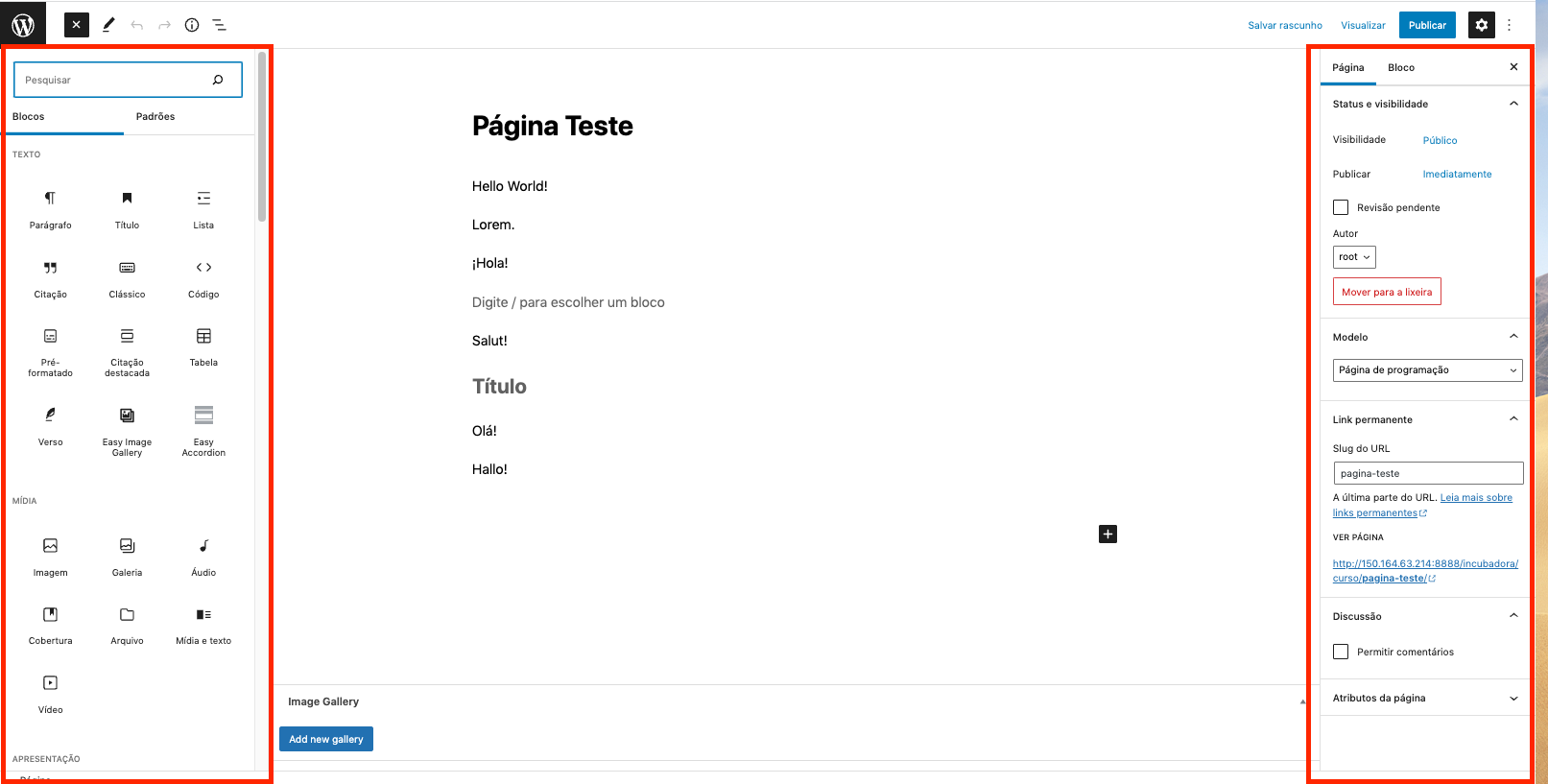1548x784 pixels.
Task: Add an Imagem block
Action: (x=50, y=556)
